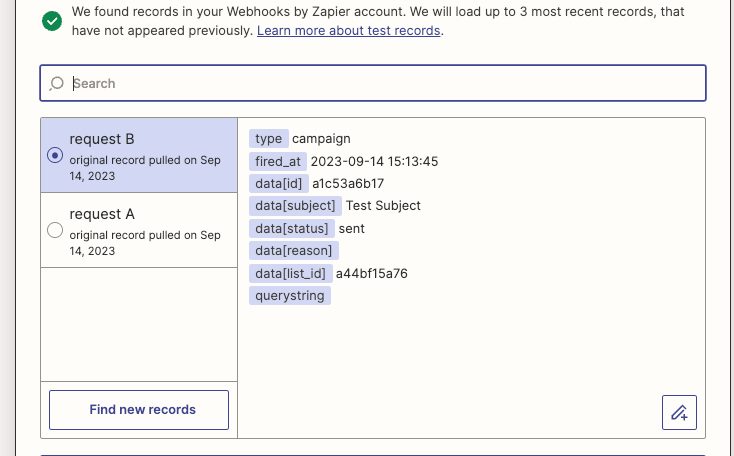Click the Test Subject value
This screenshot has width=734, height=456.
pyautogui.click(x=383, y=206)
